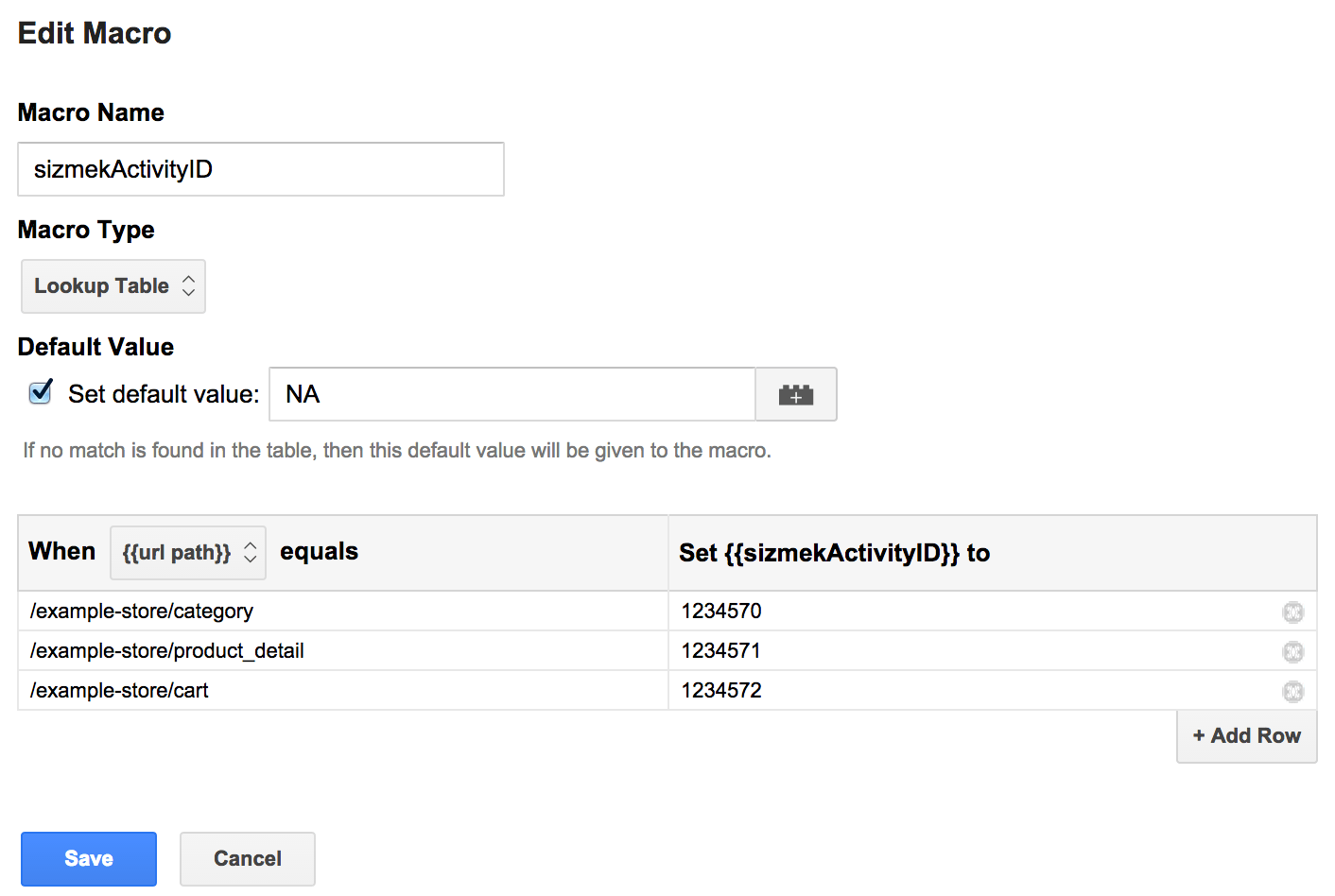Edit the /example-store/cart path cell

[x=343, y=691]
